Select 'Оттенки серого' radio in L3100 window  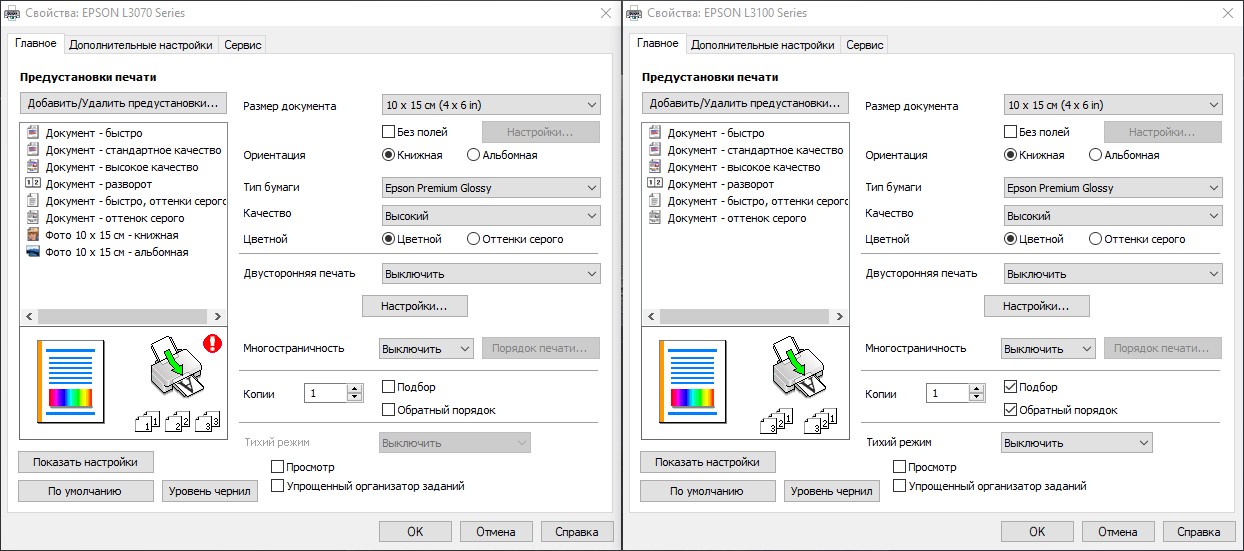[1096, 239]
